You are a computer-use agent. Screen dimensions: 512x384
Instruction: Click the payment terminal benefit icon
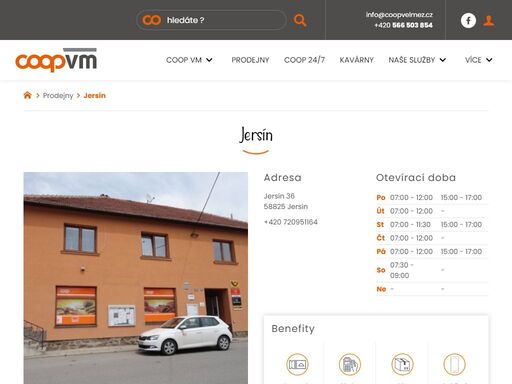coord(350,364)
